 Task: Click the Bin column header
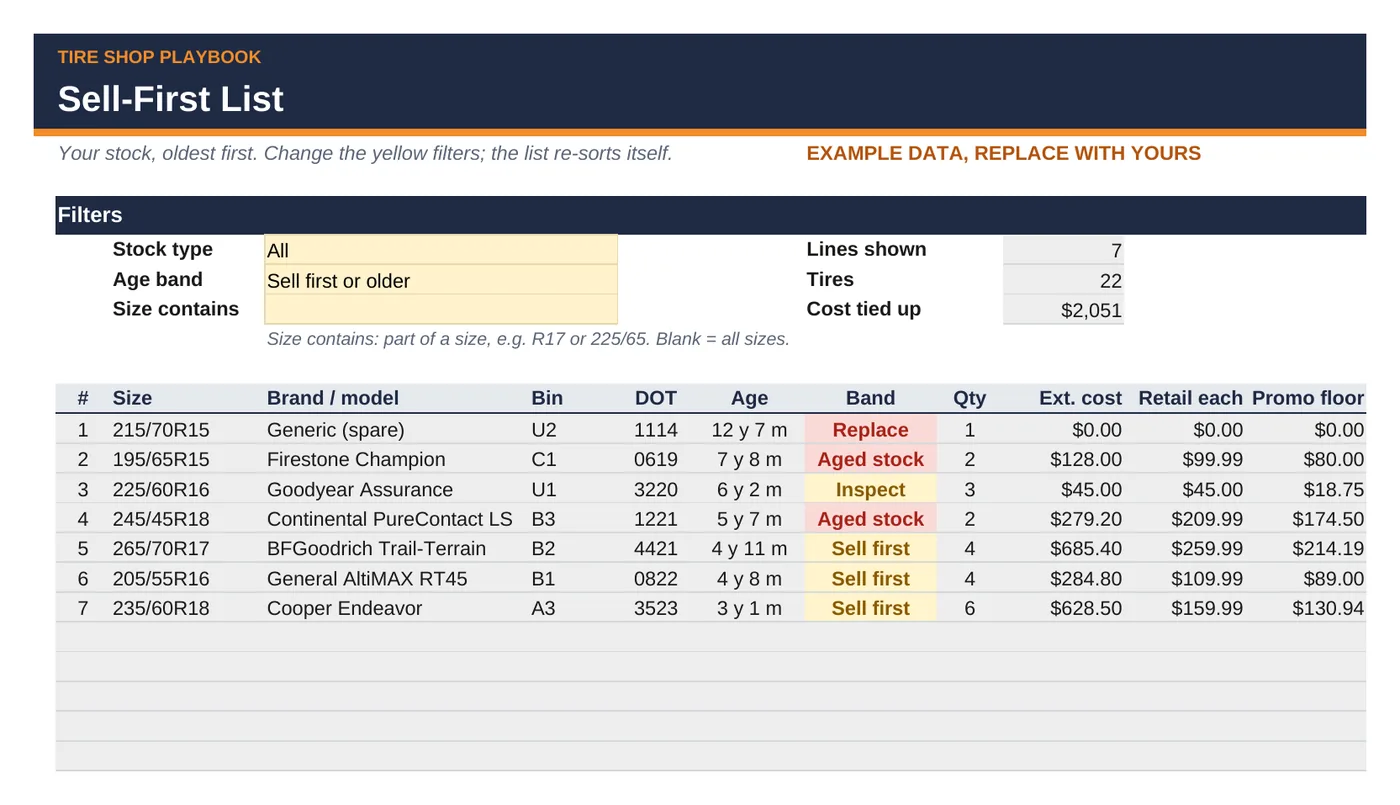547,398
